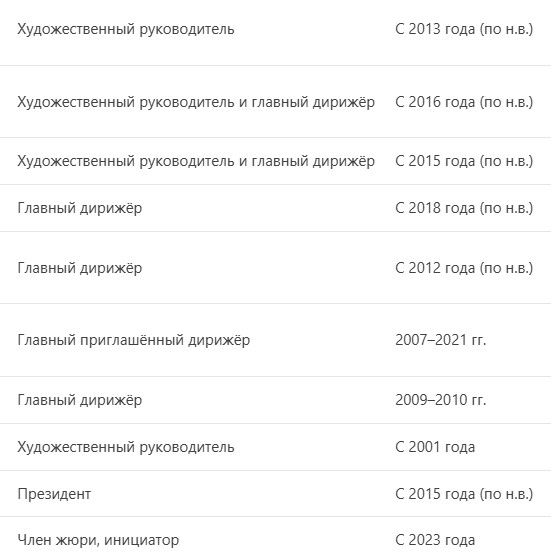Select the 'Главный дирижёр' 2012 row title
551x560 pixels.
(x=80, y=269)
